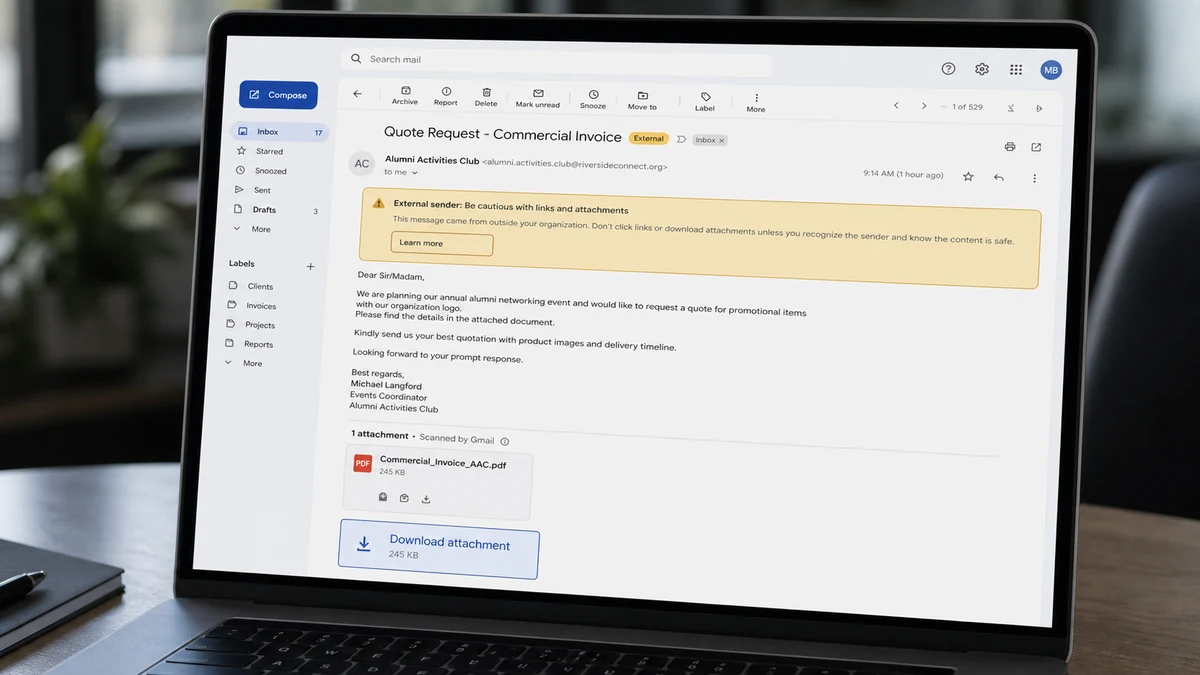Go back to inbox with back arrow
Screen dimensions: 1200x675
357,94
